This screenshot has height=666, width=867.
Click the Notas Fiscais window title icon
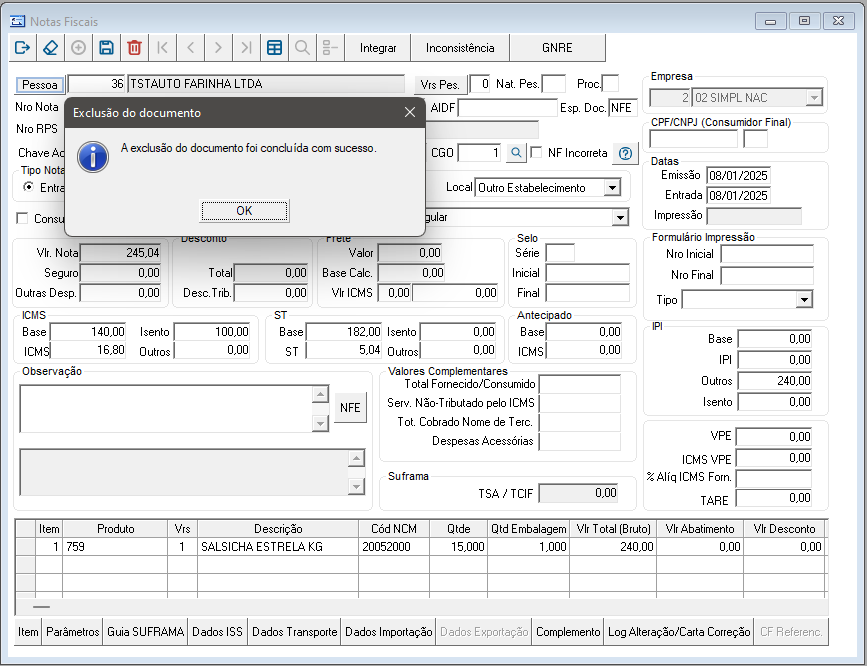click(18, 21)
